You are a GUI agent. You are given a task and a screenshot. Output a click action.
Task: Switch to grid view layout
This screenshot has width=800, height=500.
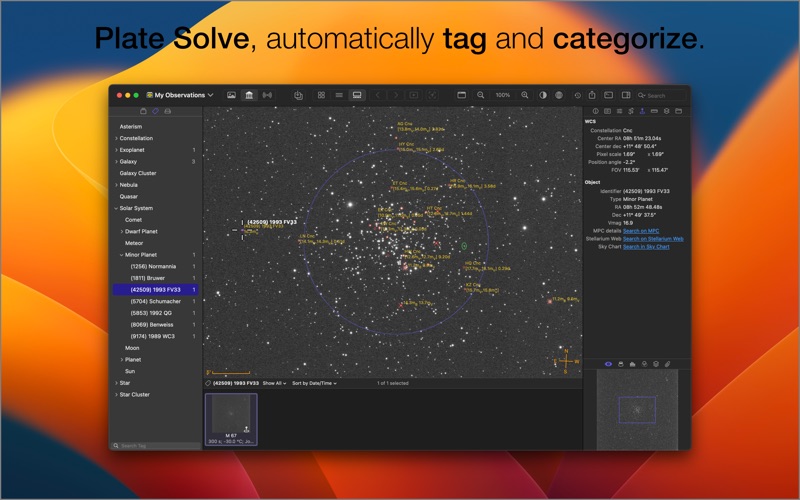pyautogui.click(x=321, y=95)
